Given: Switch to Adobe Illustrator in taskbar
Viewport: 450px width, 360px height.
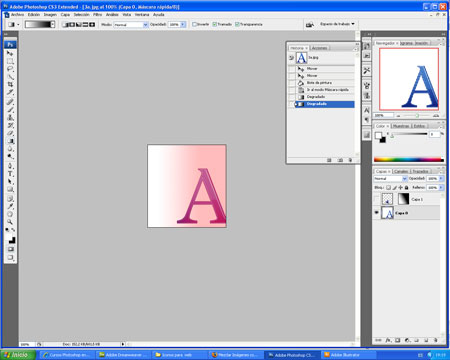Looking at the screenshot, I should (x=348, y=355).
